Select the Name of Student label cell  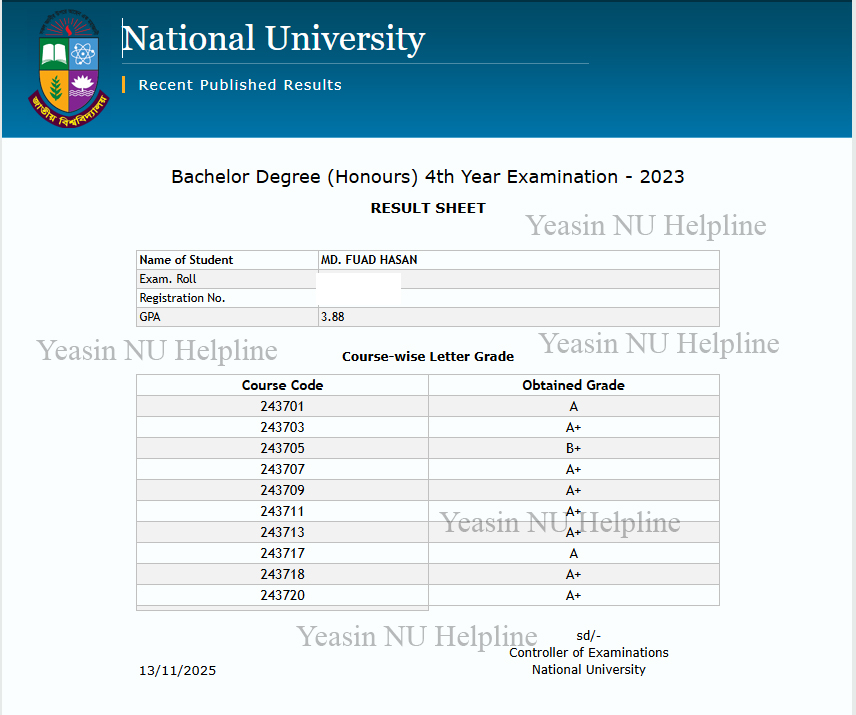coord(186,260)
